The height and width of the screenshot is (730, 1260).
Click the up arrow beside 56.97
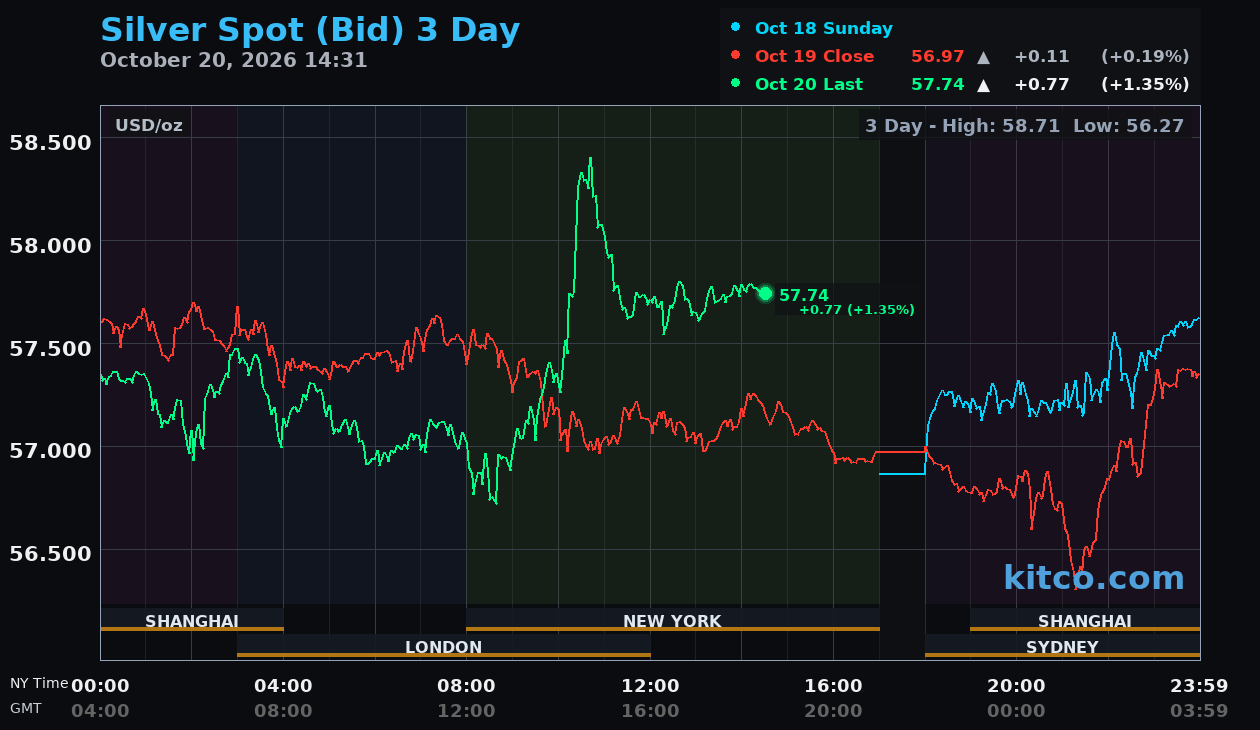coord(984,57)
